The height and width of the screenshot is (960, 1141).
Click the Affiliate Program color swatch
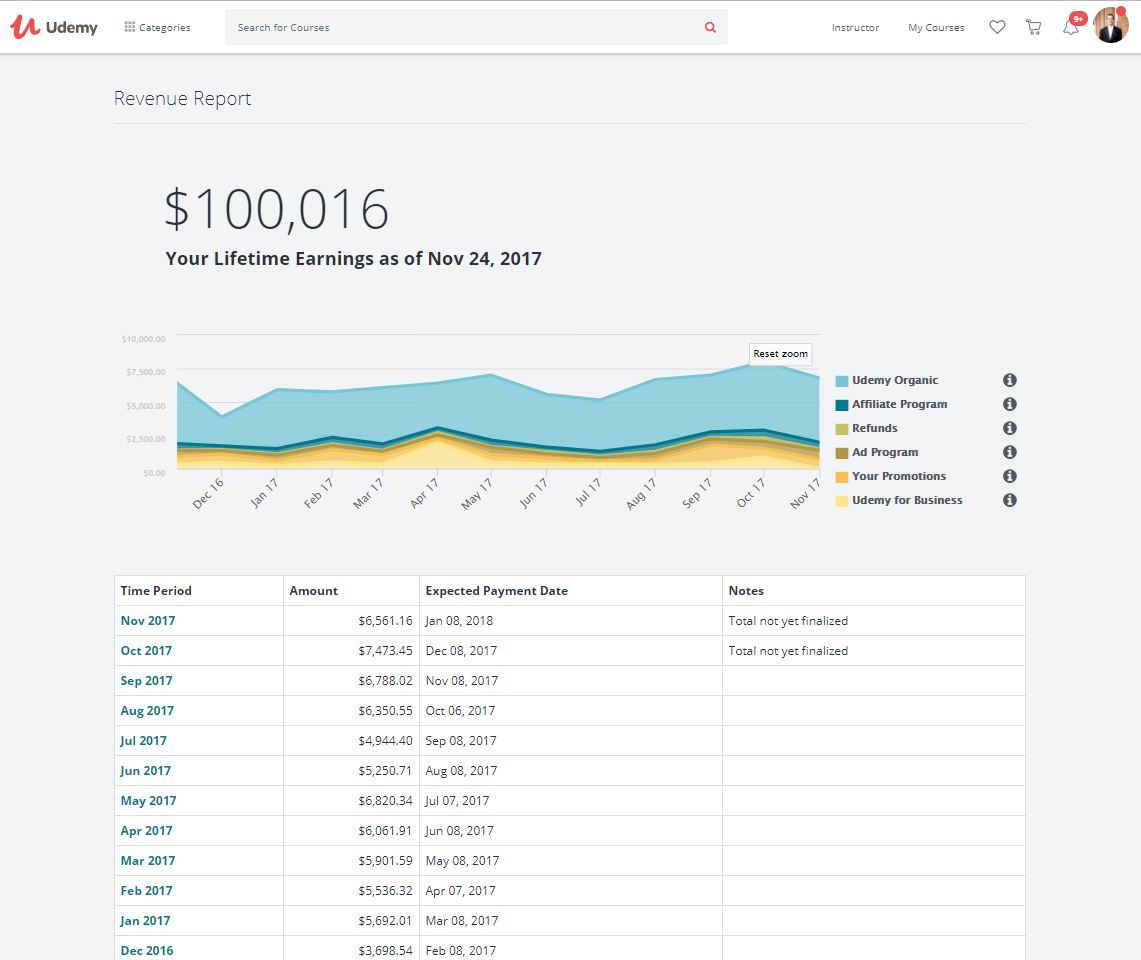(842, 405)
